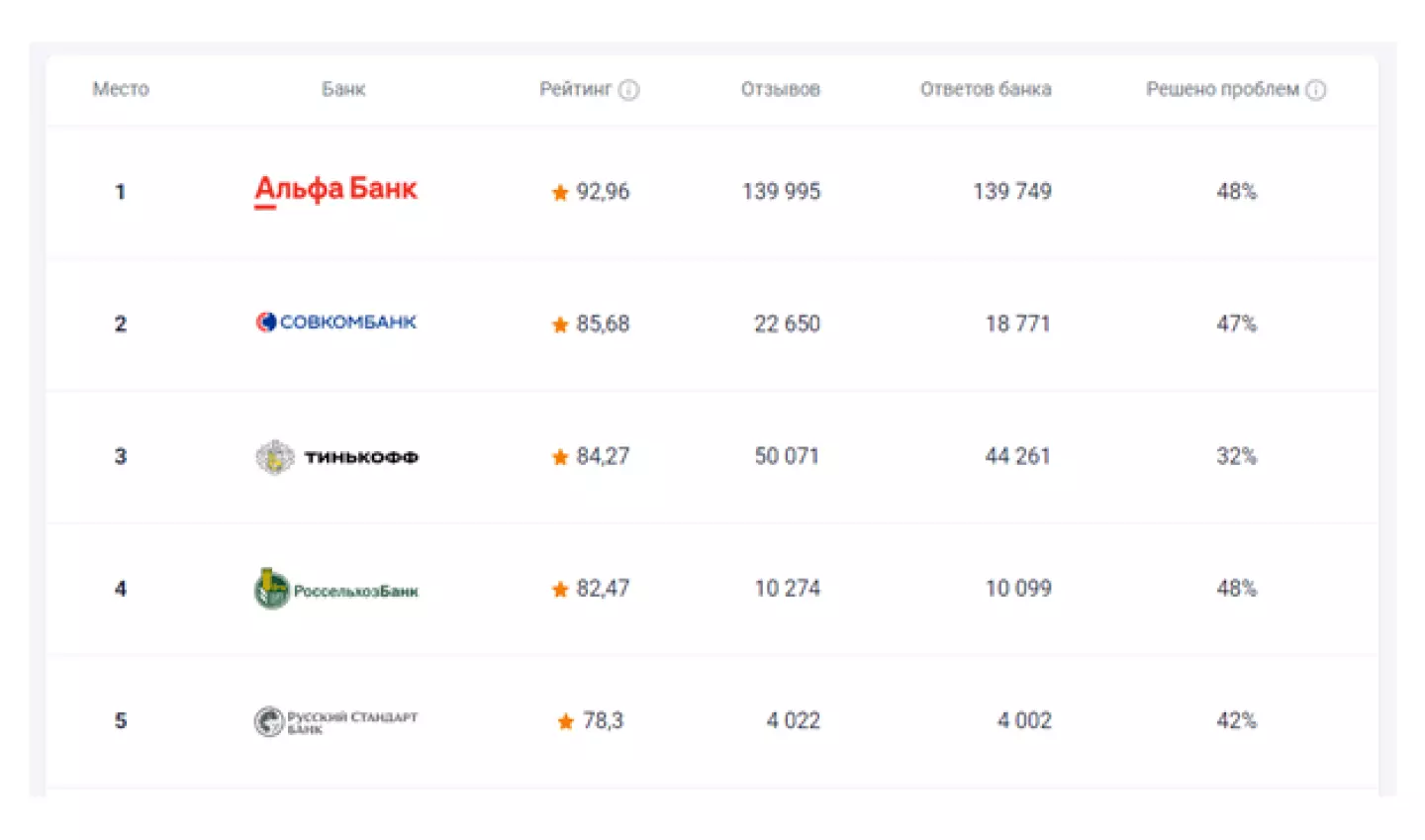Open the Совкомбанк logo

(x=336, y=323)
